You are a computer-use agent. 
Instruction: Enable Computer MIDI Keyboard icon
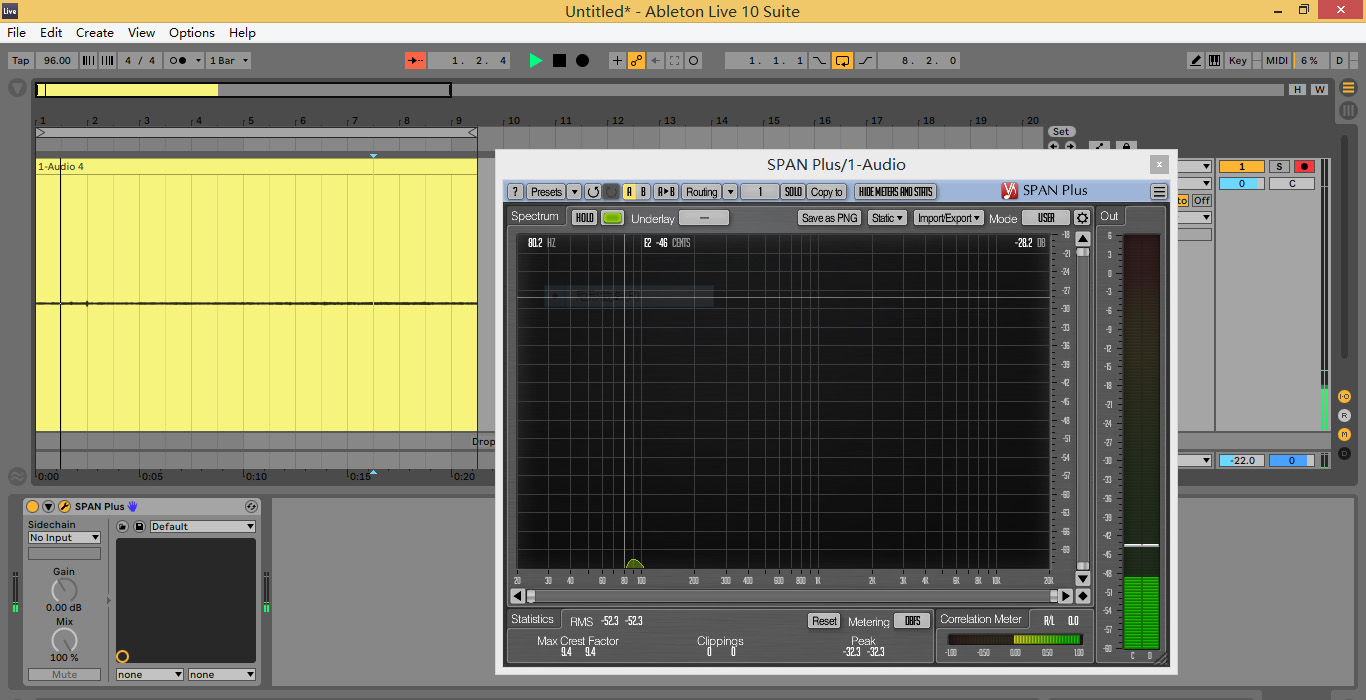[1214, 61]
